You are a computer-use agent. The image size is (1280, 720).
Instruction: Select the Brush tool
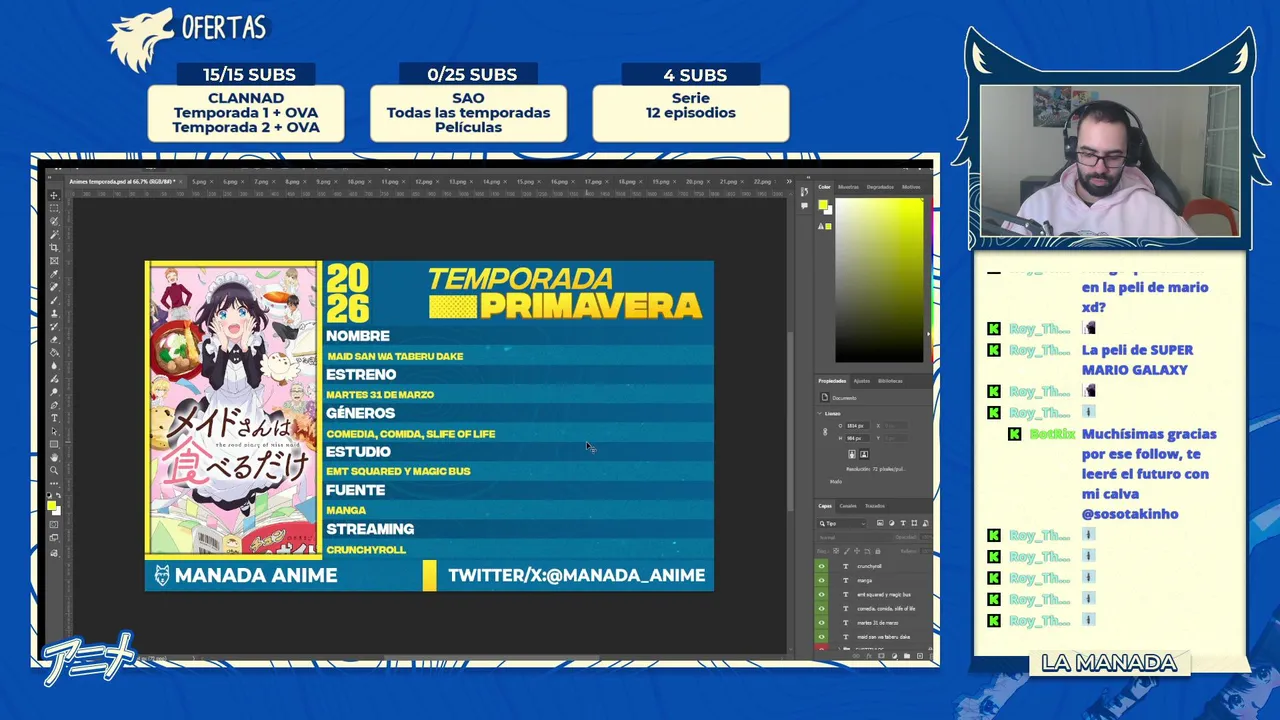pos(54,300)
